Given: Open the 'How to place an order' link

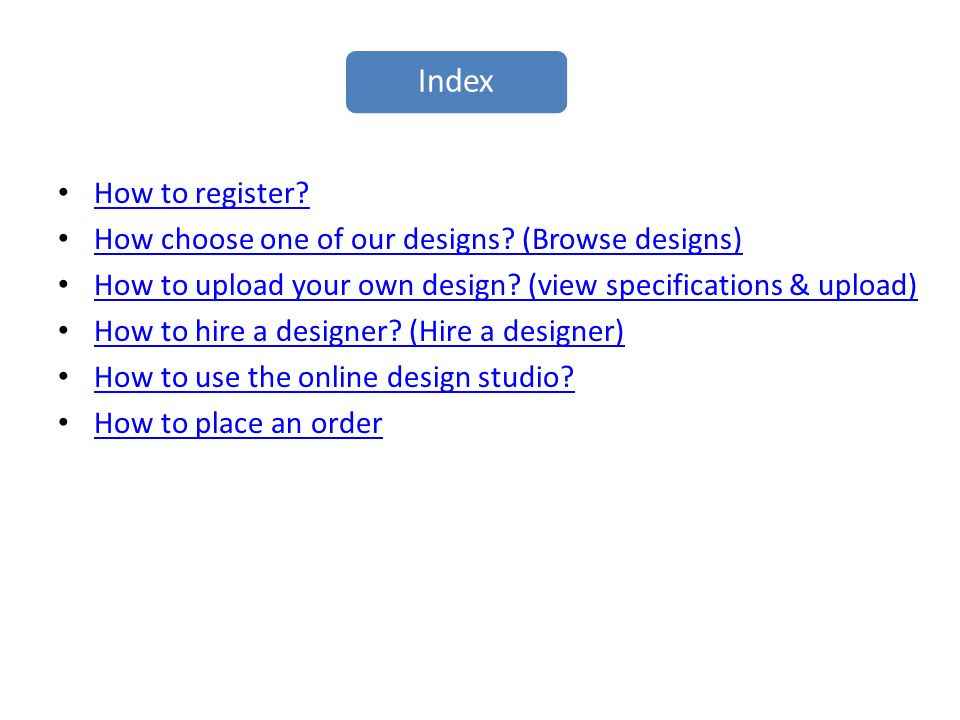Looking at the screenshot, I should pos(238,423).
